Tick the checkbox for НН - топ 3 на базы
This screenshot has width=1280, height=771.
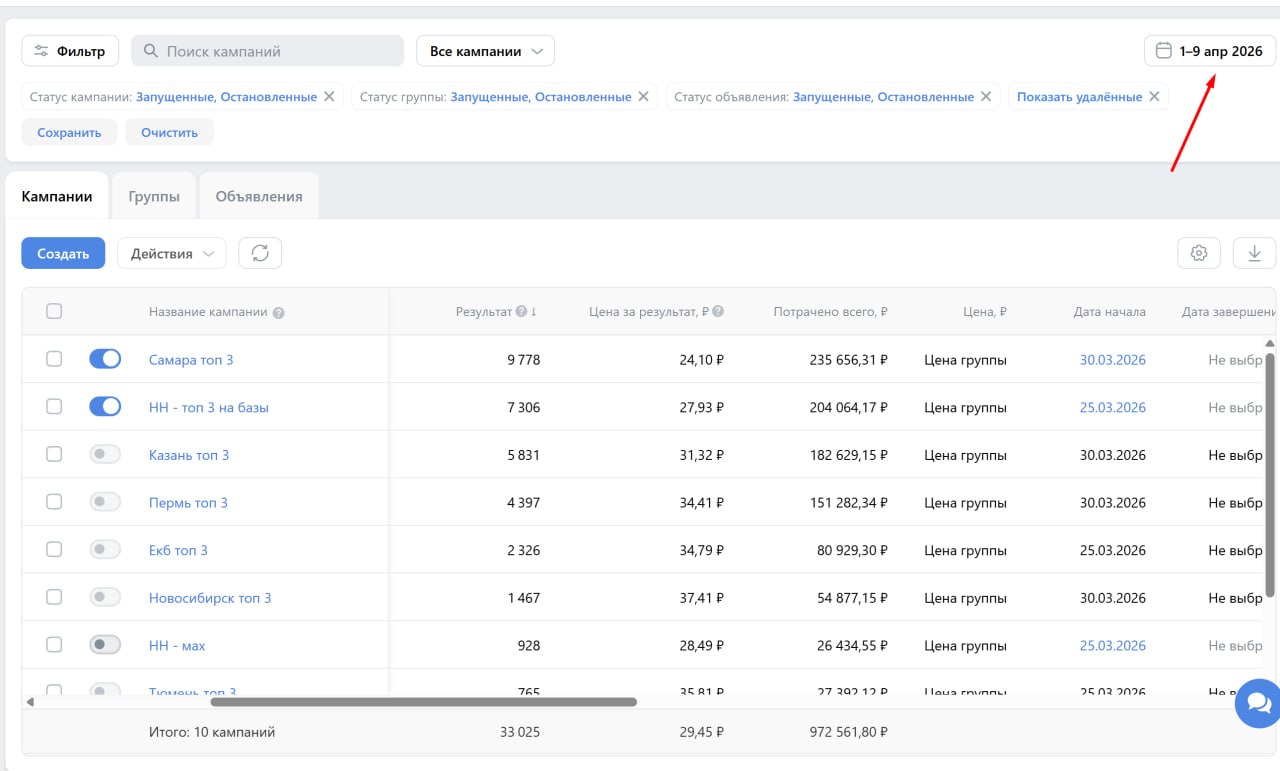point(54,406)
